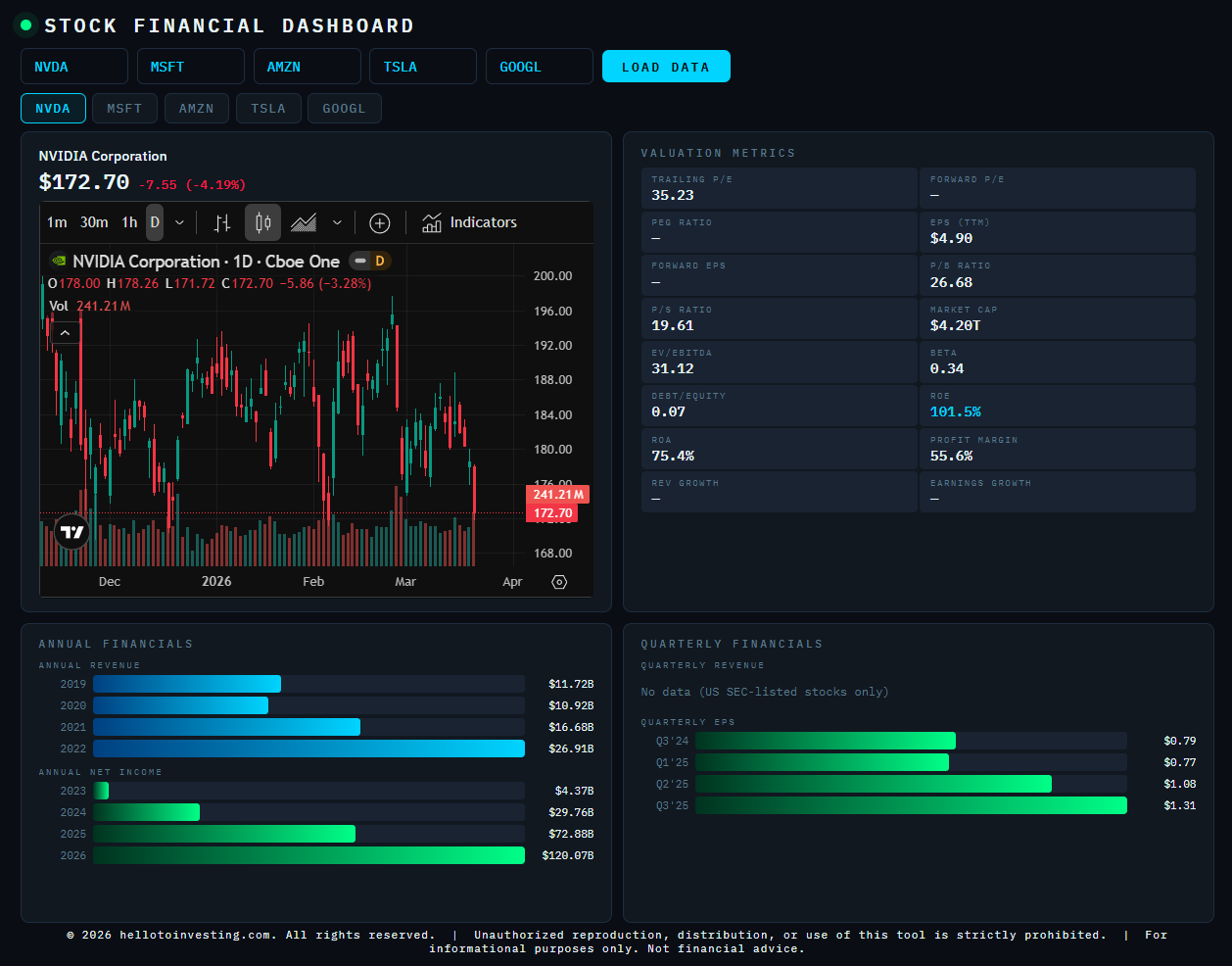Click the Vol 241.21M label in chart legend
This screenshot has width=1232, height=966.
tap(90, 306)
